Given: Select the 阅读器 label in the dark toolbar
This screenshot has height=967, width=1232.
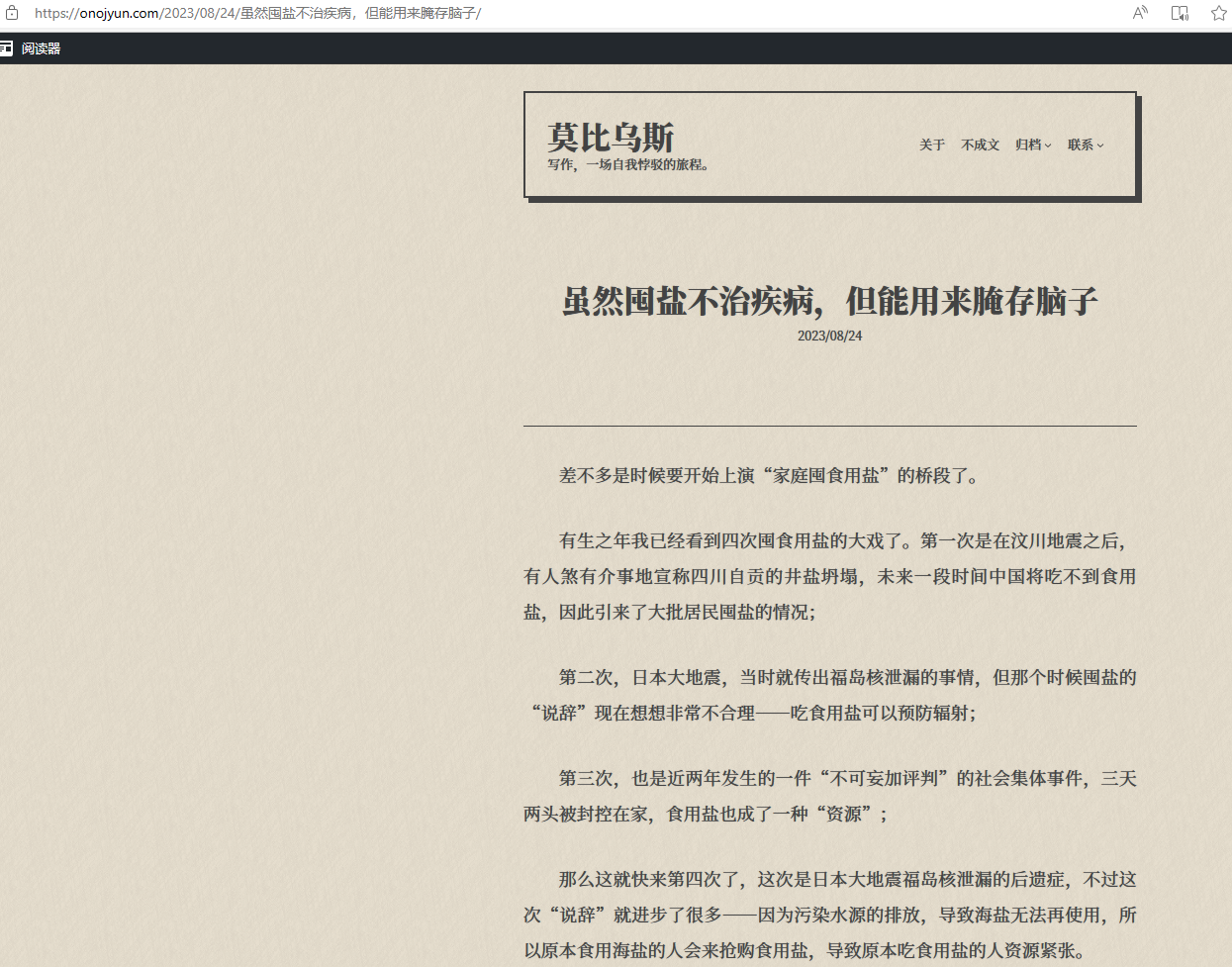Looking at the screenshot, I should (x=40, y=47).
